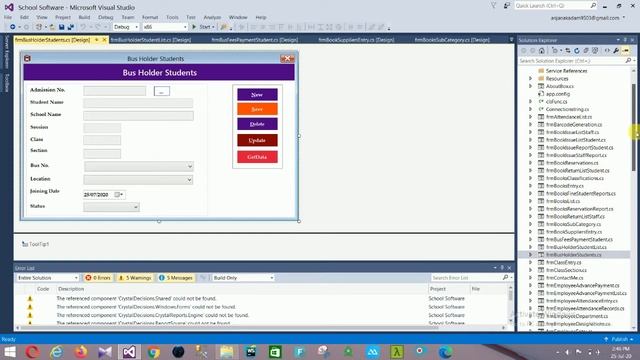
Task: Open the Build menu
Action: [84, 17]
